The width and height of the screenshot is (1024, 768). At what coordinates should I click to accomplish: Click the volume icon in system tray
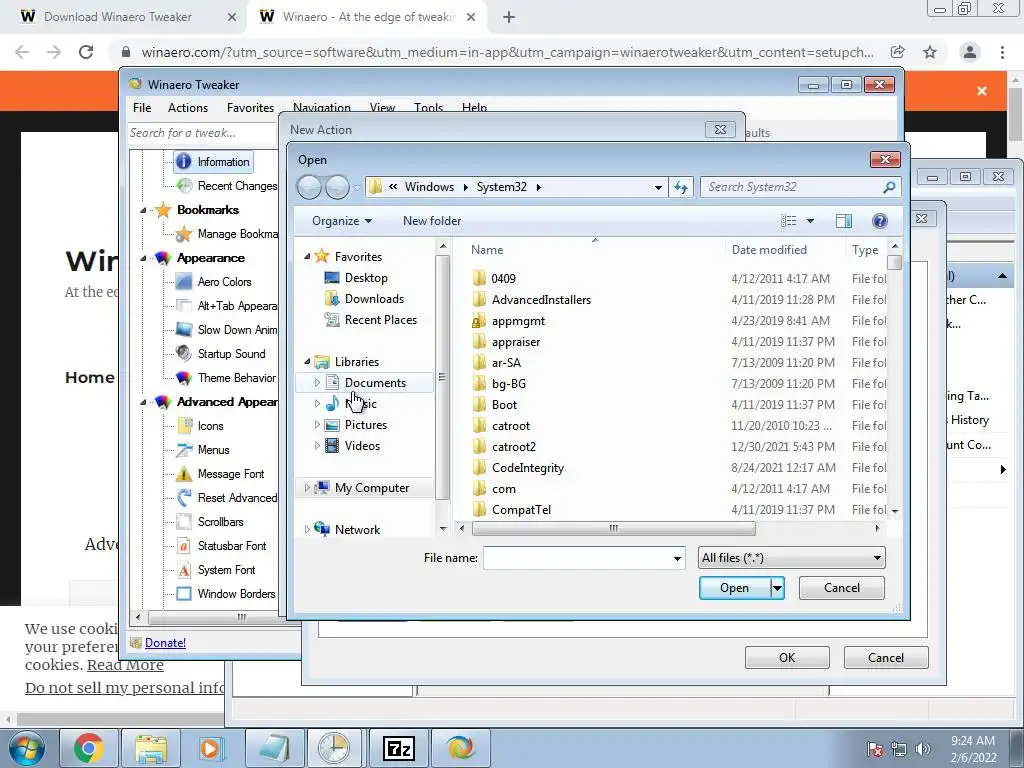[922, 749]
